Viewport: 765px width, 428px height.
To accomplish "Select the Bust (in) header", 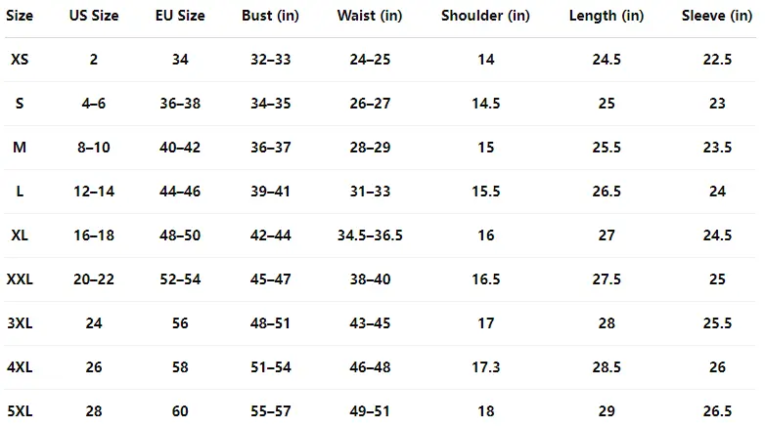I will pyautogui.click(x=270, y=16).
